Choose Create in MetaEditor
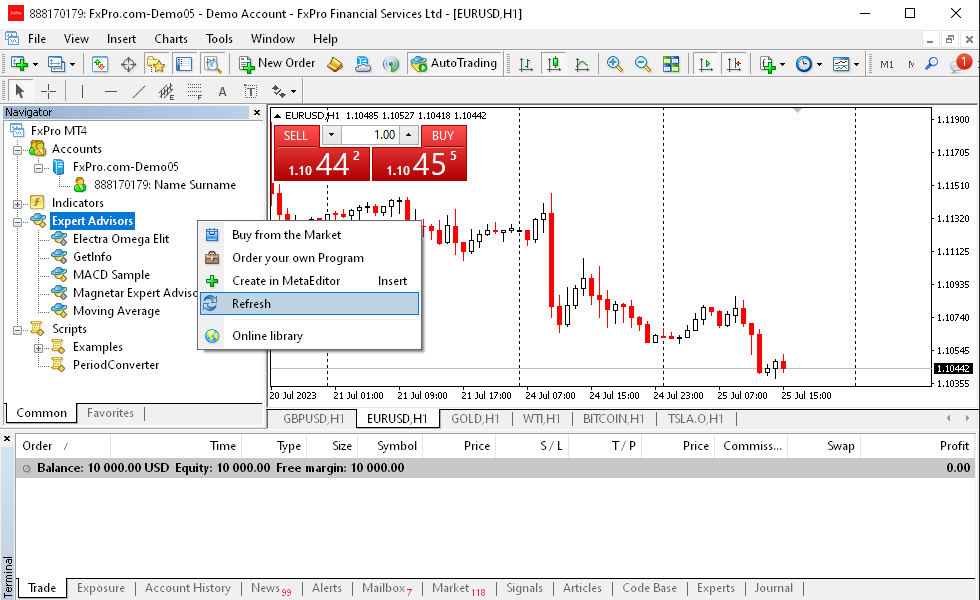The width and height of the screenshot is (980, 600). click(309, 281)
